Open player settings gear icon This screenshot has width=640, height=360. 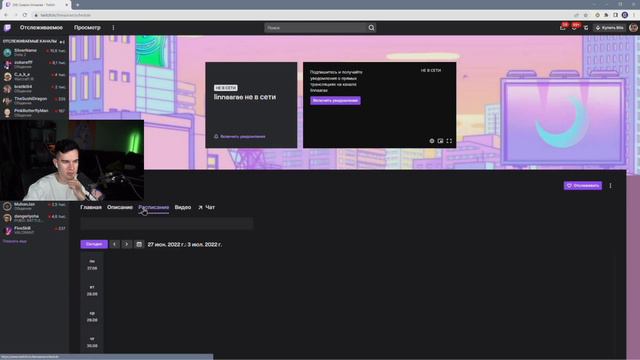coord(432,141)
